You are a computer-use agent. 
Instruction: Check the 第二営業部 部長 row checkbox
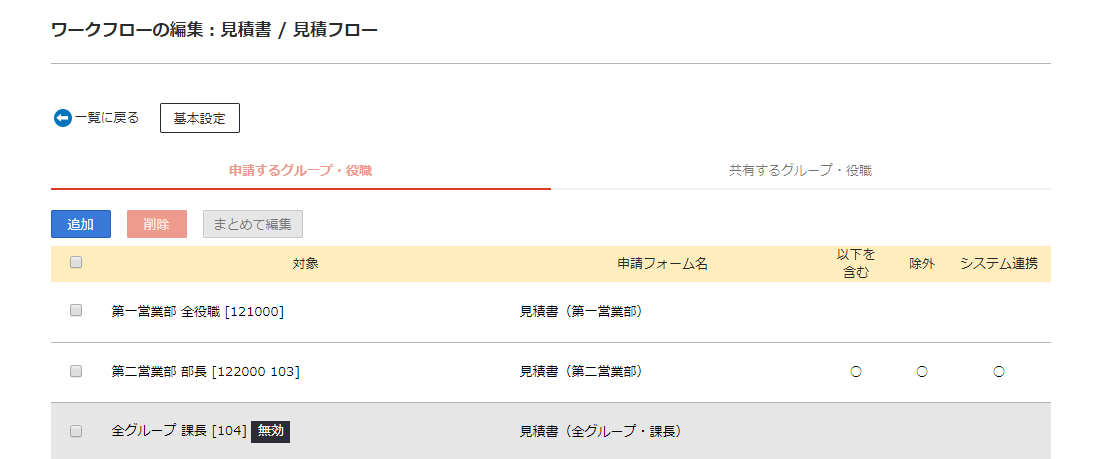76,371
